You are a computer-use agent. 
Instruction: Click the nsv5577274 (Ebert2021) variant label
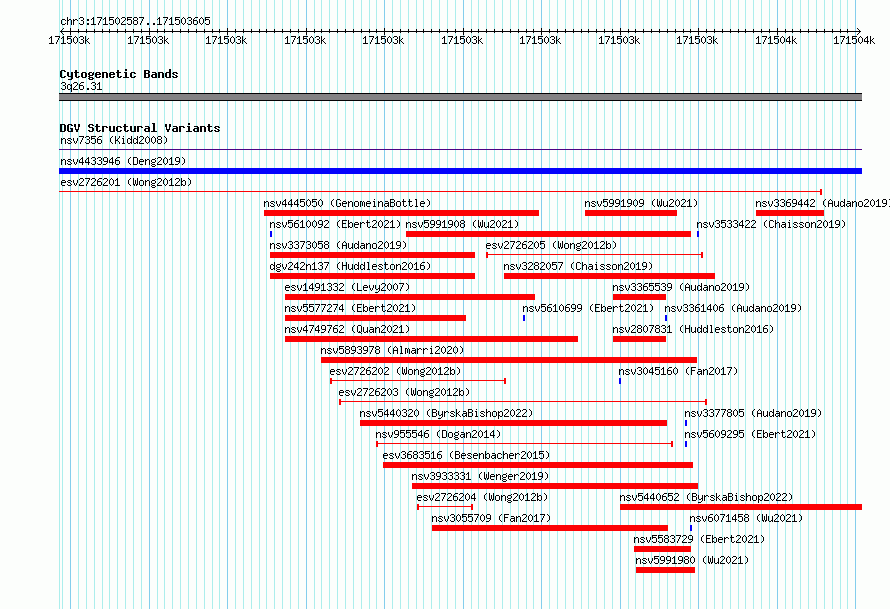[x=350, y=308]
